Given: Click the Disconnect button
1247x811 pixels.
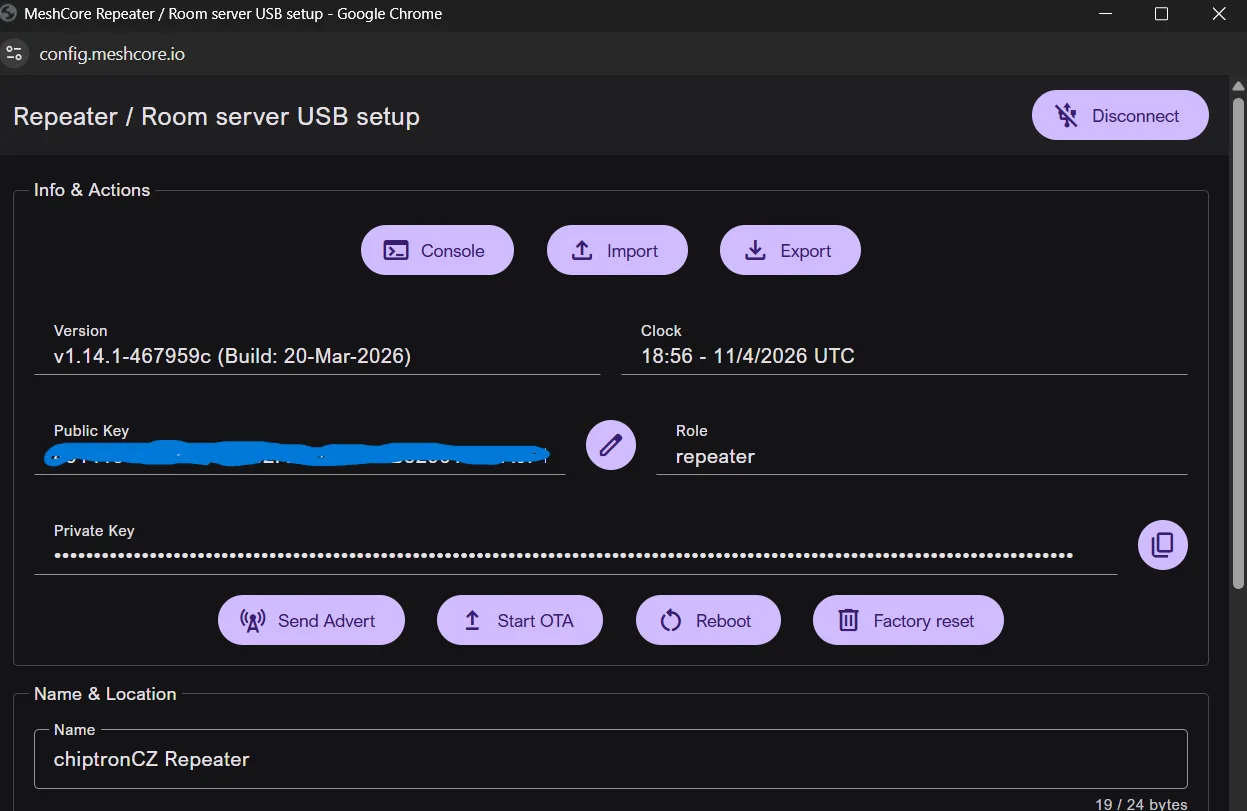Looking at the screenshot, I should [1120, 116].
